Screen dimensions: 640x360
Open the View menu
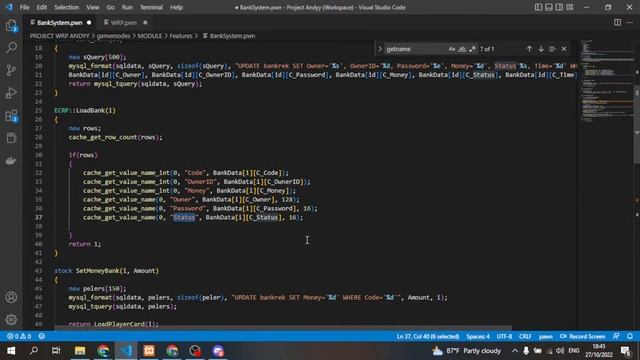(93, 7)
